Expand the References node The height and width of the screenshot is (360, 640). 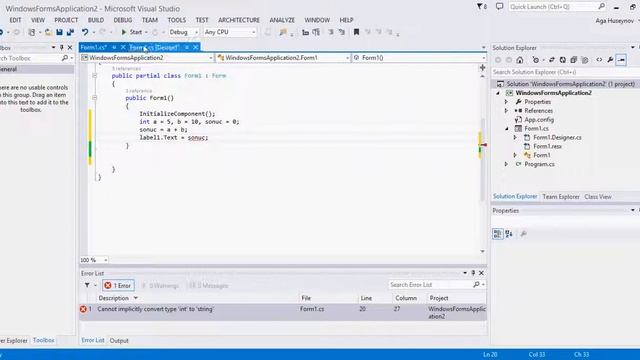click(506, 111)
